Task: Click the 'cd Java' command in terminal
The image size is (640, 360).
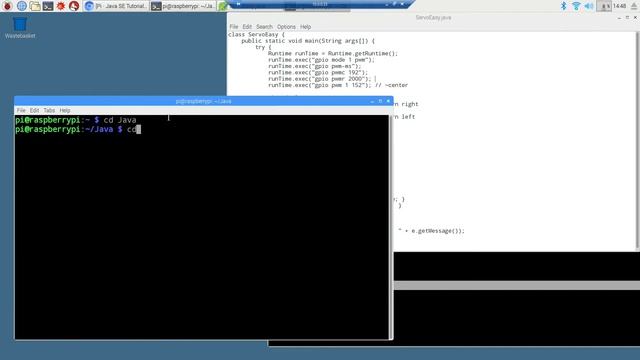Action: click(120, 120)
